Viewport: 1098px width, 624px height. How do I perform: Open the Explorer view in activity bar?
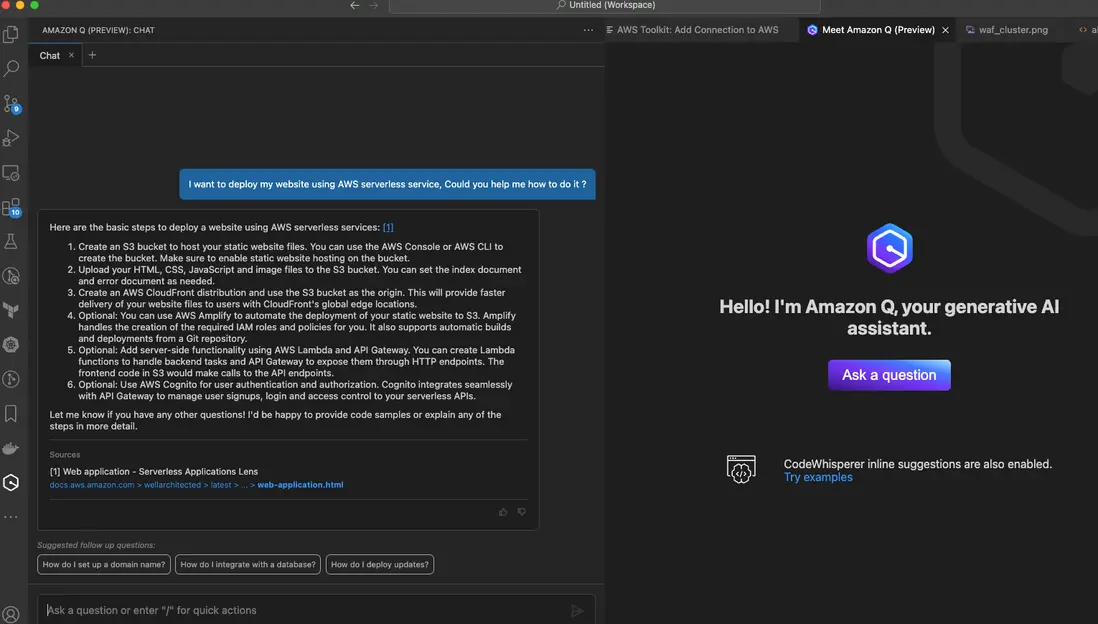[11, 34]
